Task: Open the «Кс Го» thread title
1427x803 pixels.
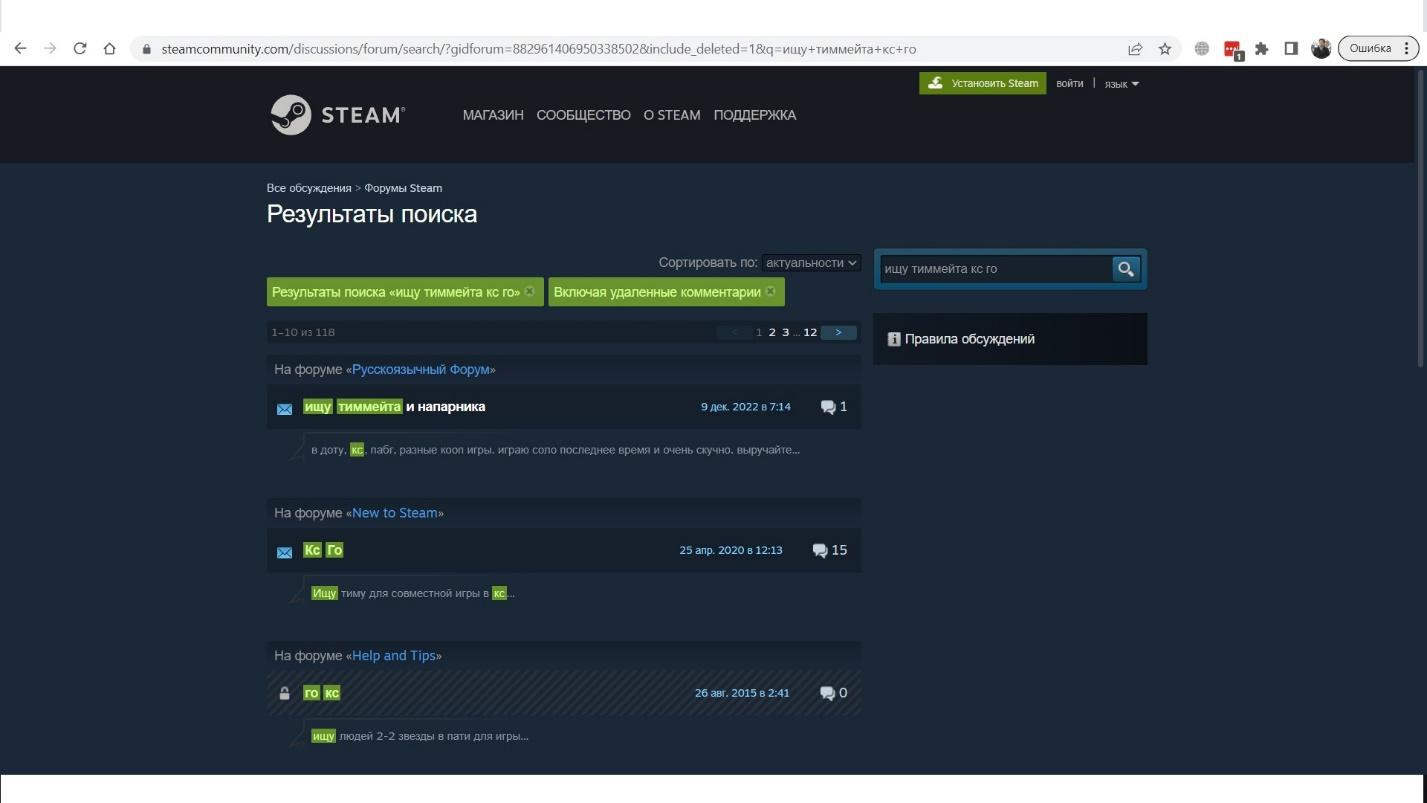Action: [x=323, y=550]
